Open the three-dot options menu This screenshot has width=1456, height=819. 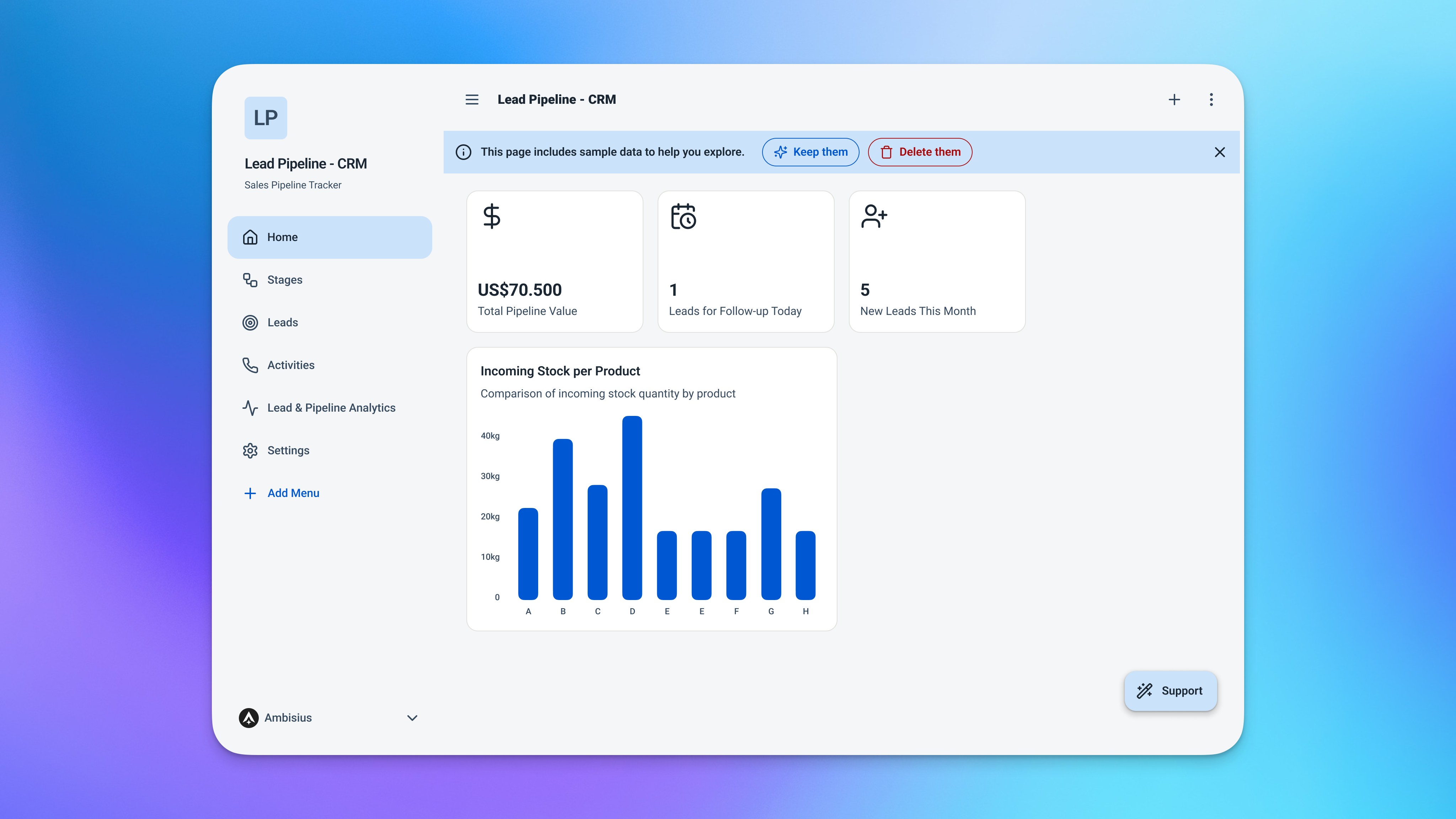click(x=1211, y=100)
